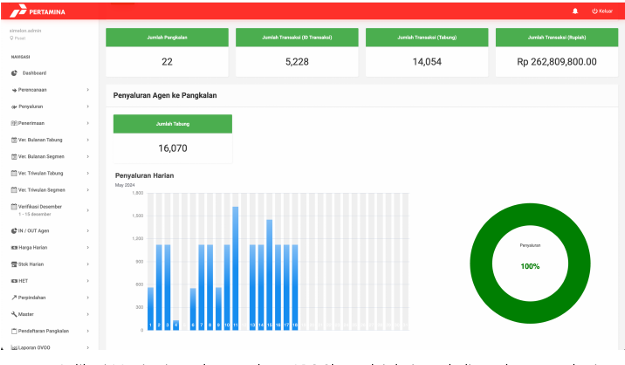This screenshot has width=625, height=365.
Task: Click the Penyaluran truck icon
Action: tap(14, 107)
